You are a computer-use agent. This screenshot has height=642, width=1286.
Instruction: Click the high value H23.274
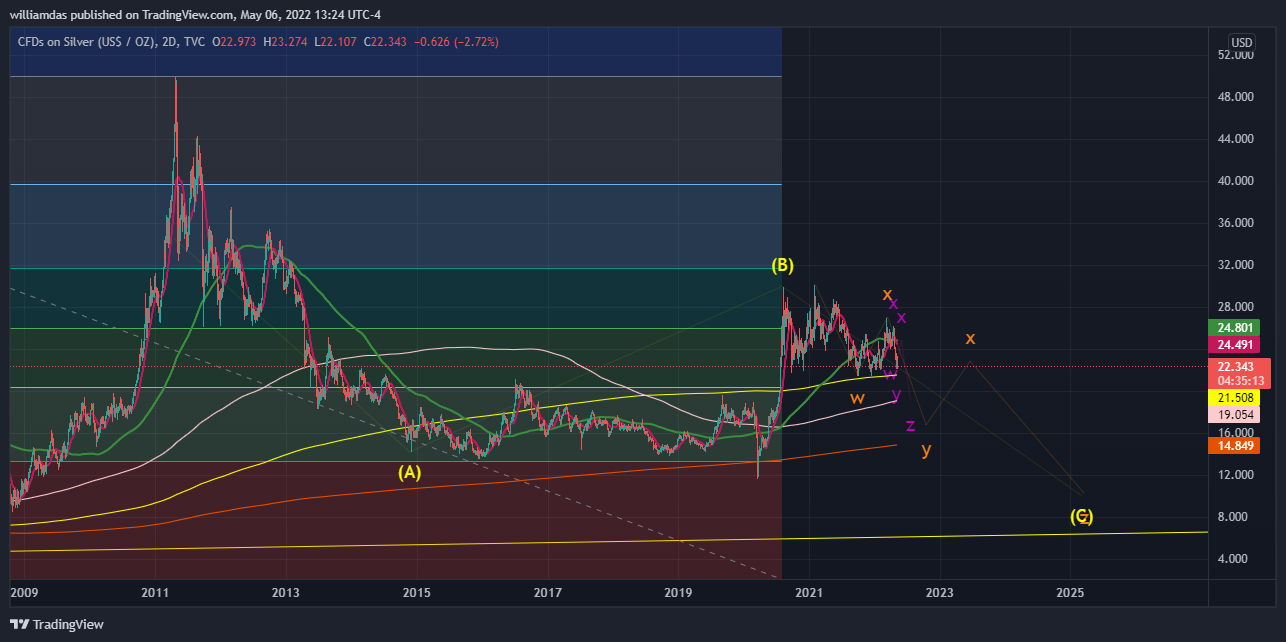pos(287,42)
